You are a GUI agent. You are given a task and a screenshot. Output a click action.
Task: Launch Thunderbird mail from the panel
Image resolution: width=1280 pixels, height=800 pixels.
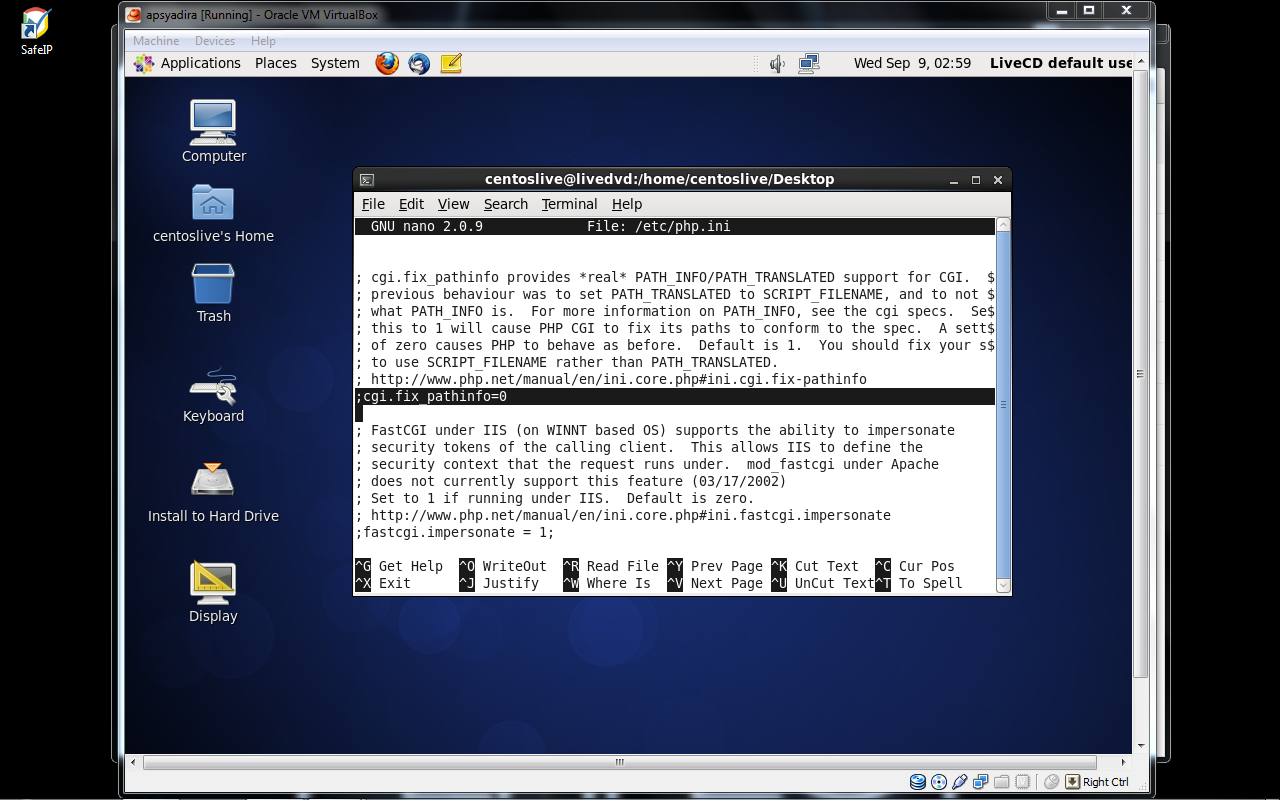click(x=418, y=63)
